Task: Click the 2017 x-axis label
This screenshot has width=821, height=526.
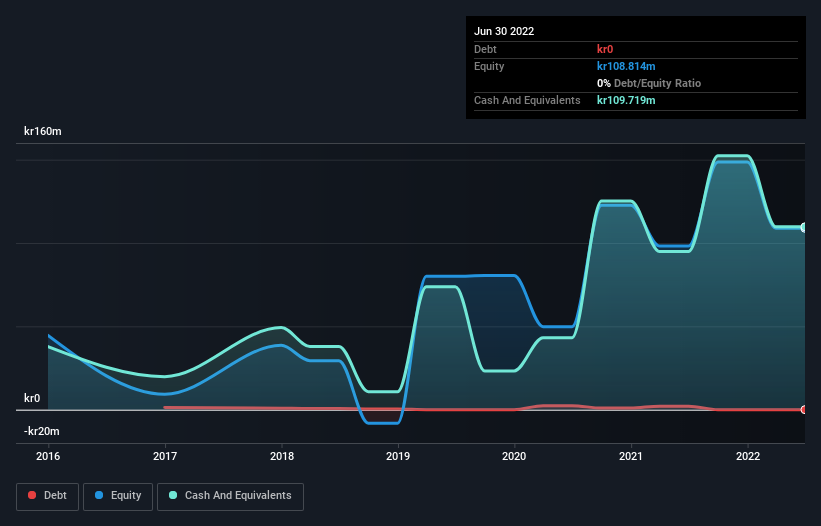Action: coord(165,456)
